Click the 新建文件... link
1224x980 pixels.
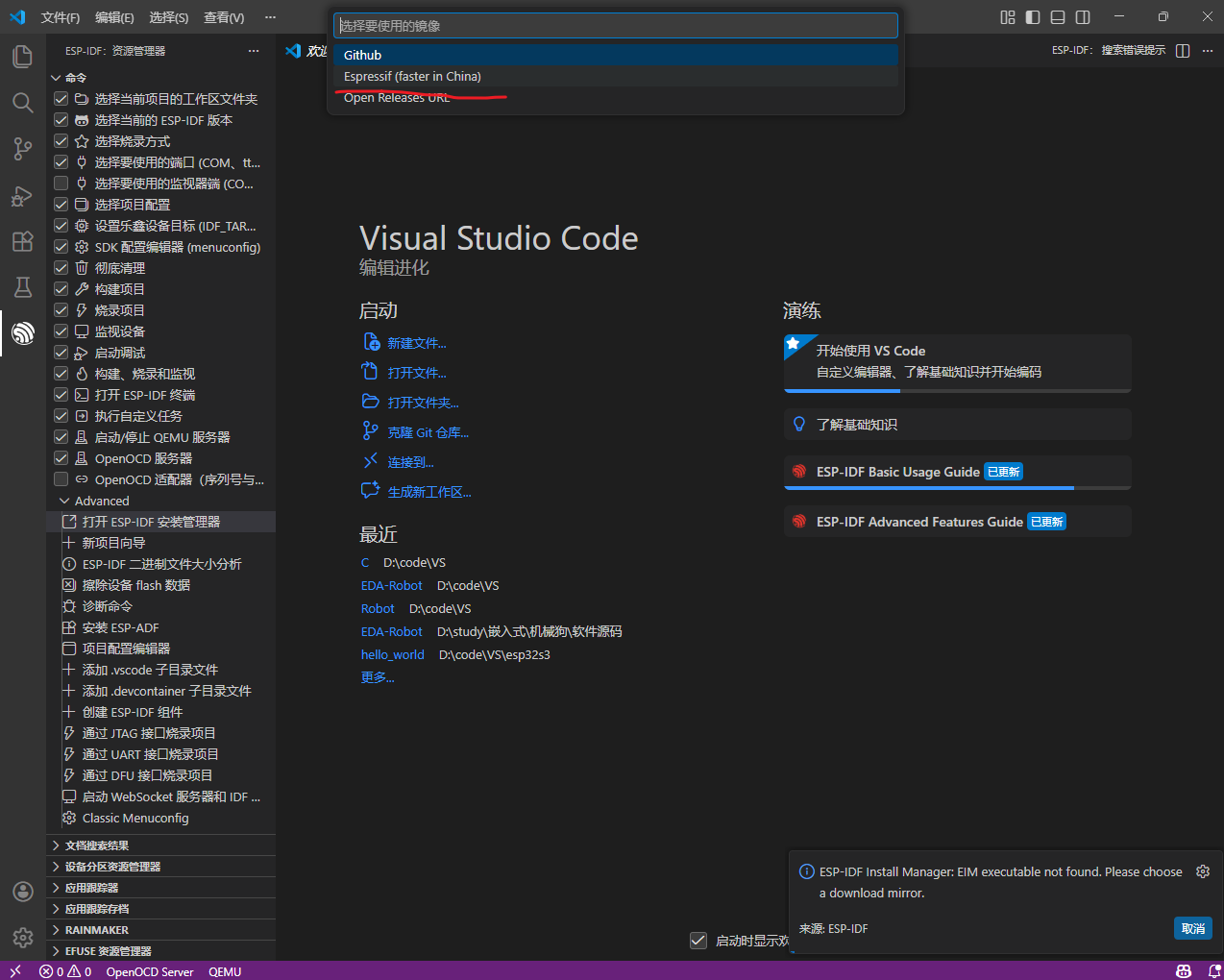(417, 343)
